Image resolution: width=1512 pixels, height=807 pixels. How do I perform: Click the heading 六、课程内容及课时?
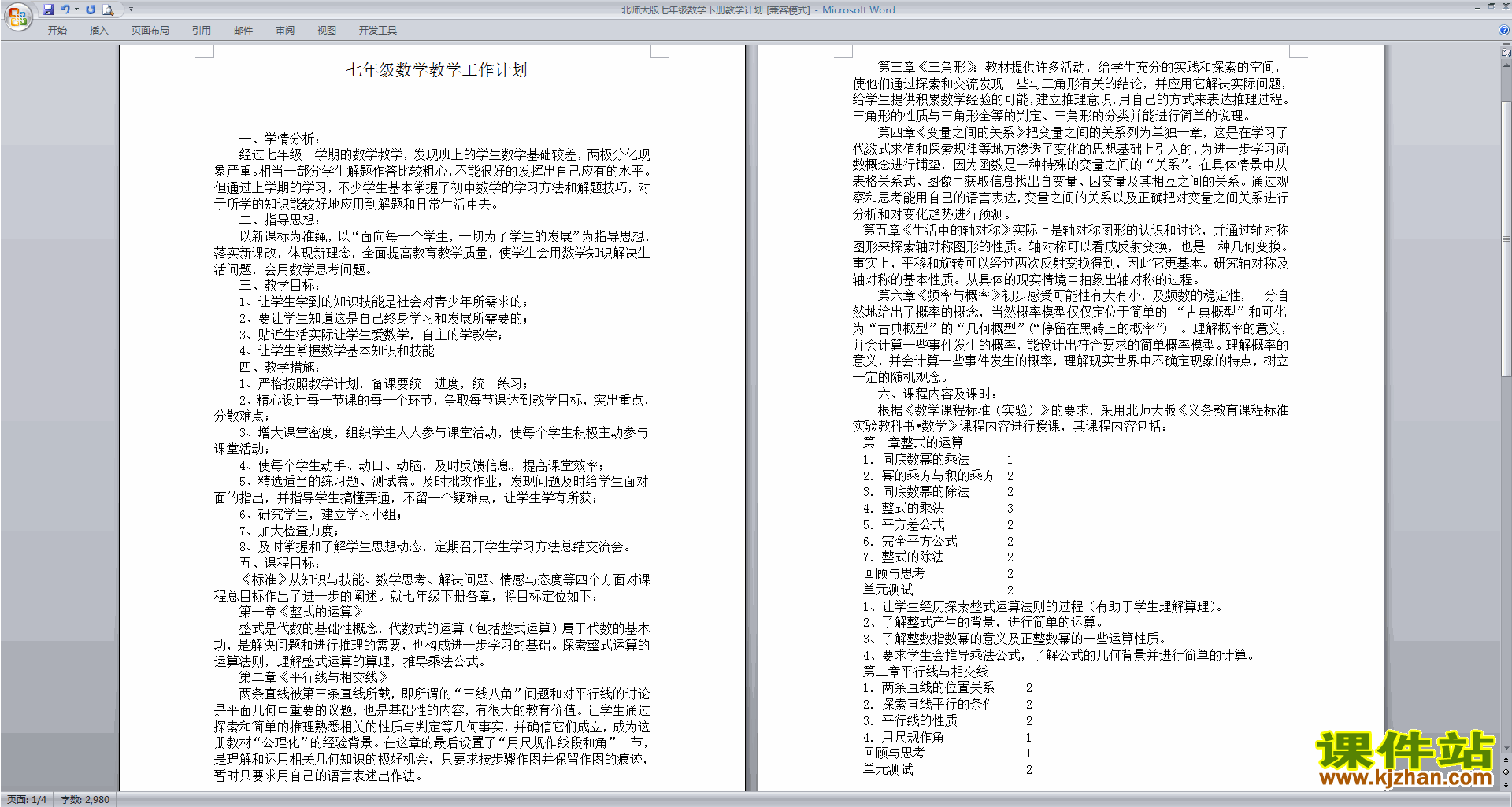938,394
